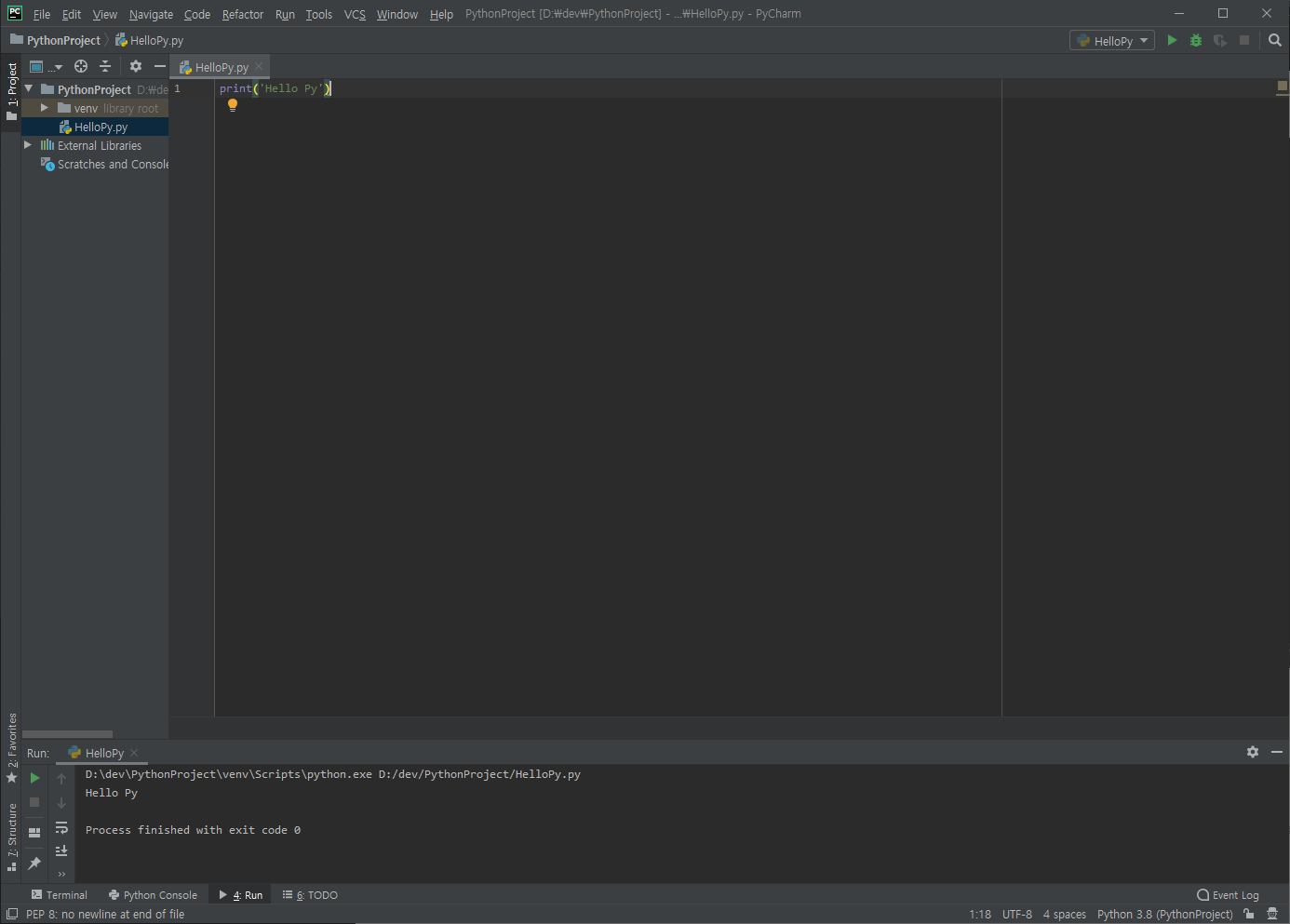The width and height of the screenshot is (1290, 924).
Task: Open Project panel gear options
Action: [x=136, y=66]
